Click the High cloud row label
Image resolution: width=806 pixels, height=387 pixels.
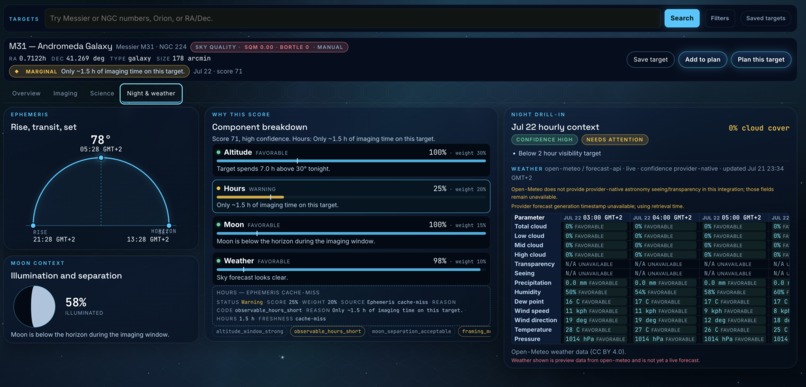pyautogui.click(x=529, y=255)
